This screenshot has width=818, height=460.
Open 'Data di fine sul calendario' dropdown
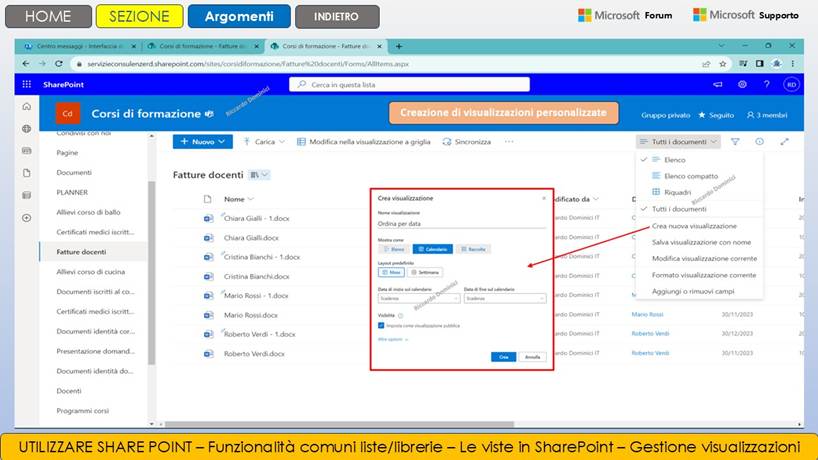pyautogui.click(x=505, y=298)
